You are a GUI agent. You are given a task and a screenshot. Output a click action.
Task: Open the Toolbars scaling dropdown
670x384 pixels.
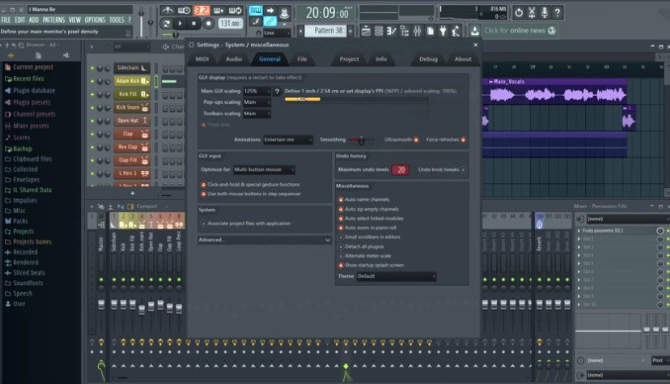tap(257, 114)
